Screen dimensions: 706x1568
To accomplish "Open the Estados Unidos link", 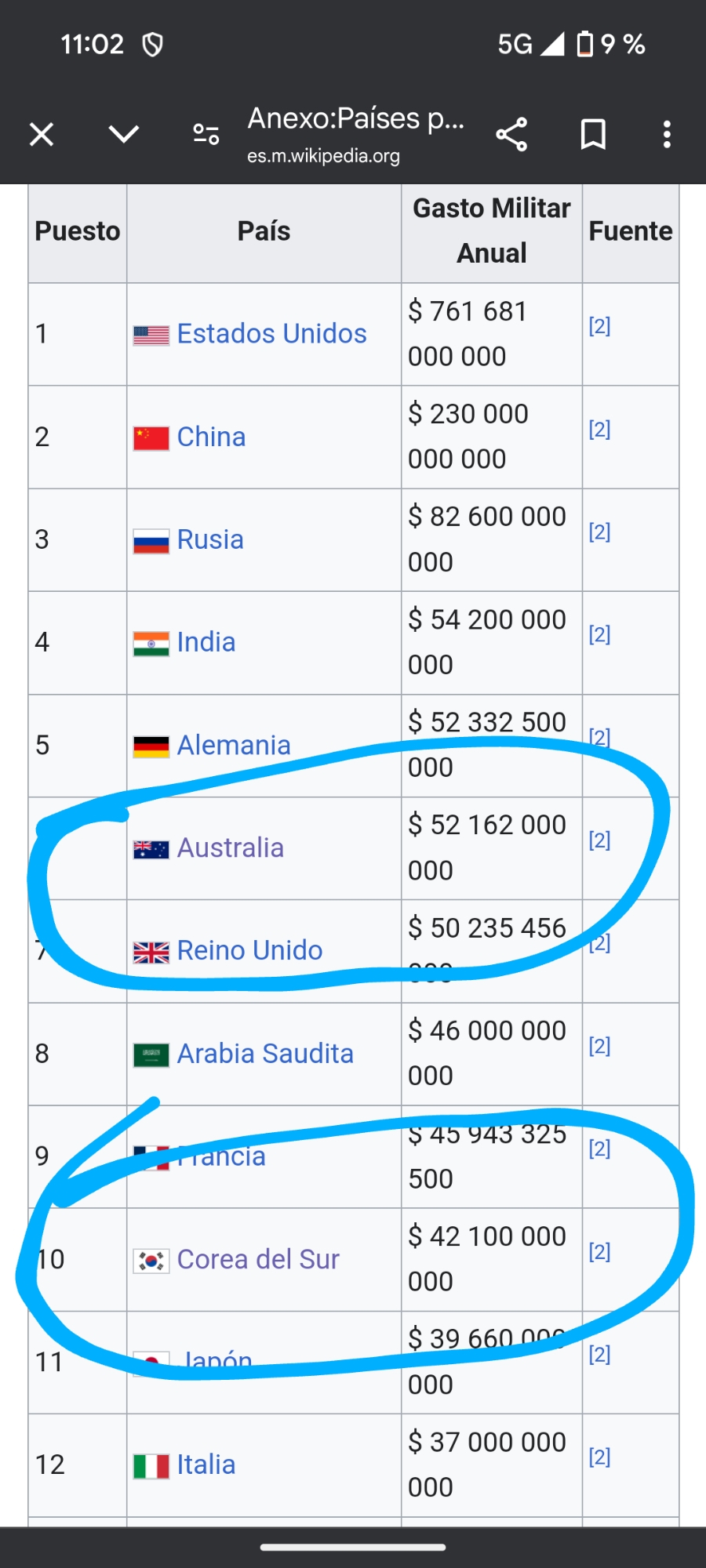I will [x=271, y=334].
